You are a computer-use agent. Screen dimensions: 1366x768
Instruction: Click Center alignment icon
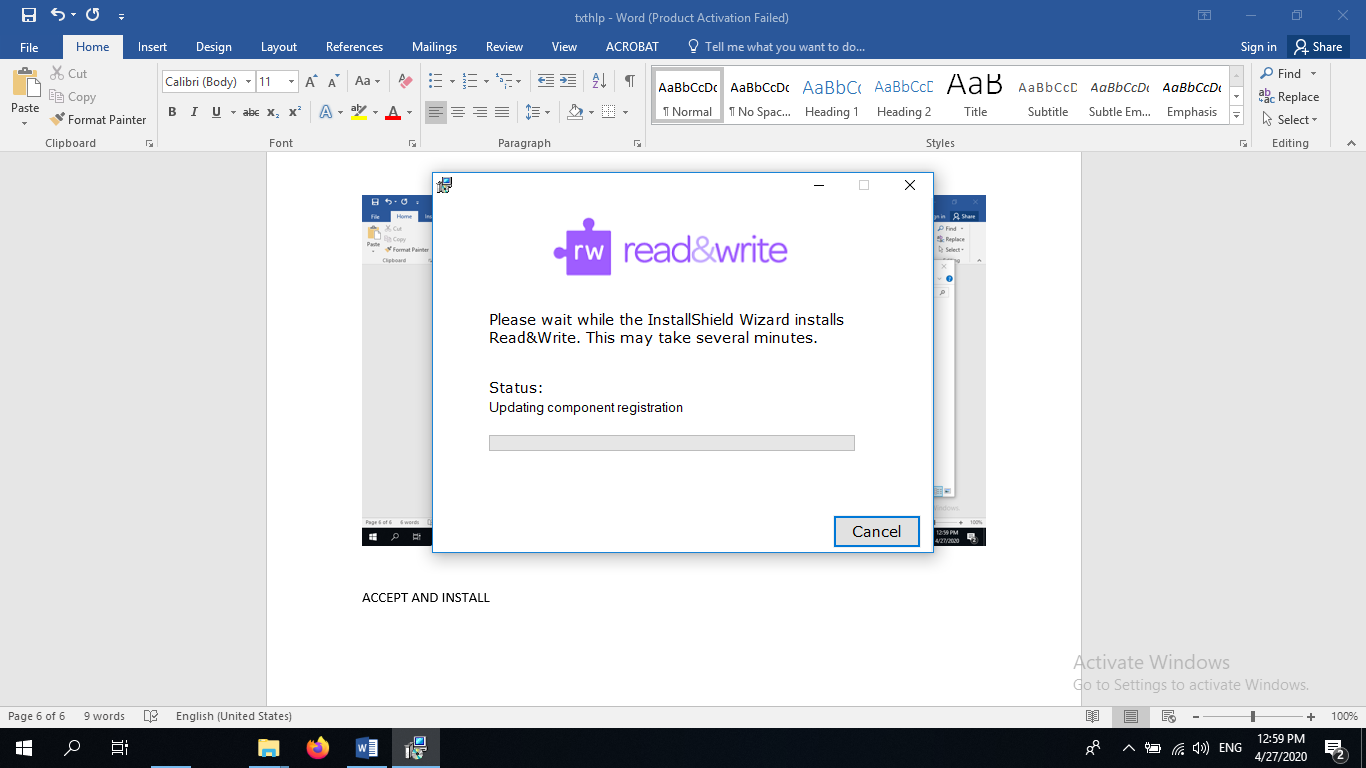458,112
